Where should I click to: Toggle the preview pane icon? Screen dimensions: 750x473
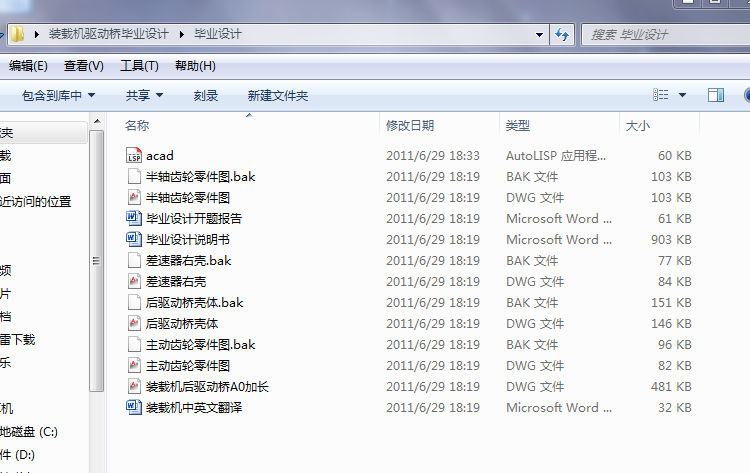[x=716, y=95]
